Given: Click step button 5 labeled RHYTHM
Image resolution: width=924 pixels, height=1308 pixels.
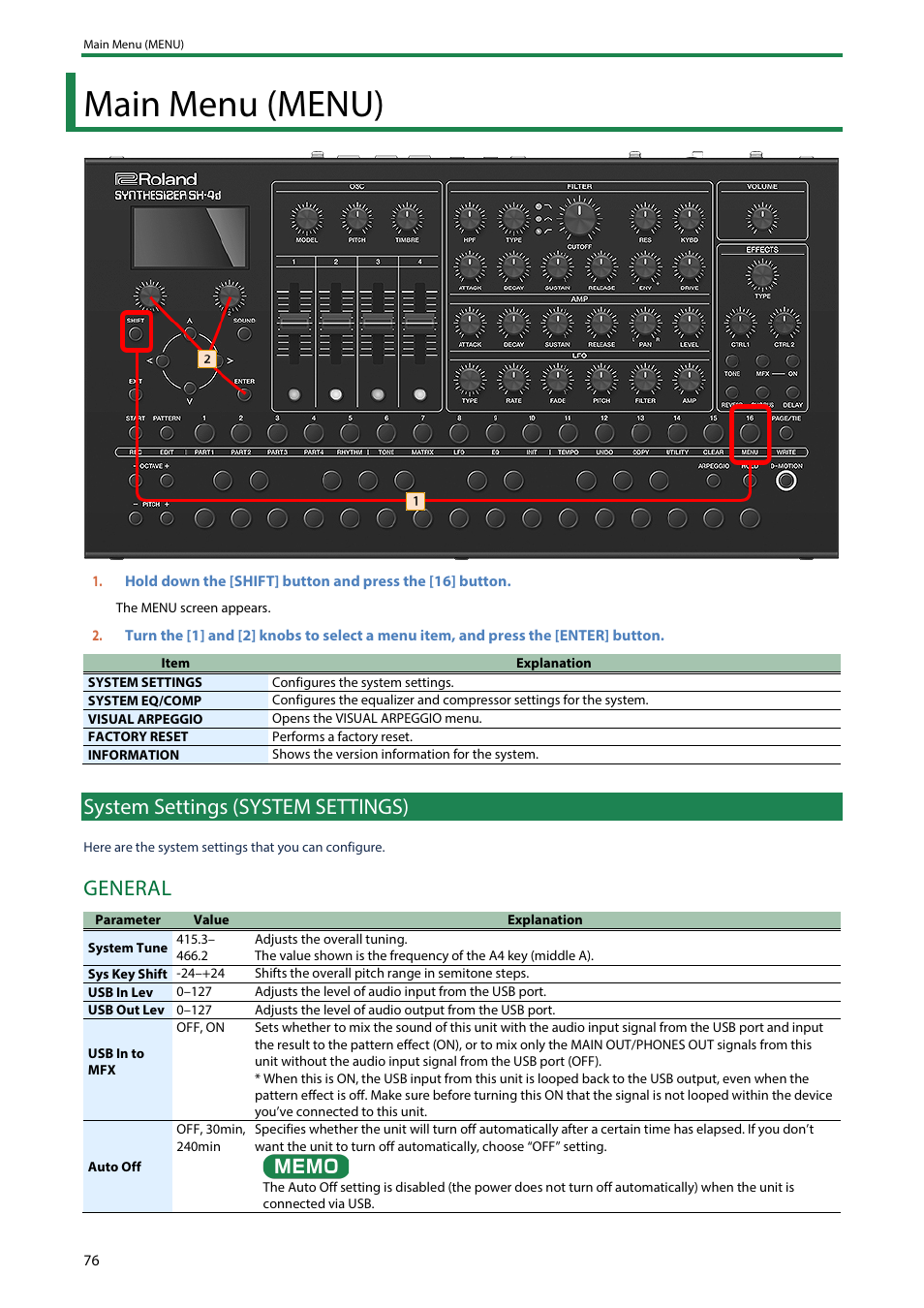Looking at the screenshot, I should click(350, 433).
